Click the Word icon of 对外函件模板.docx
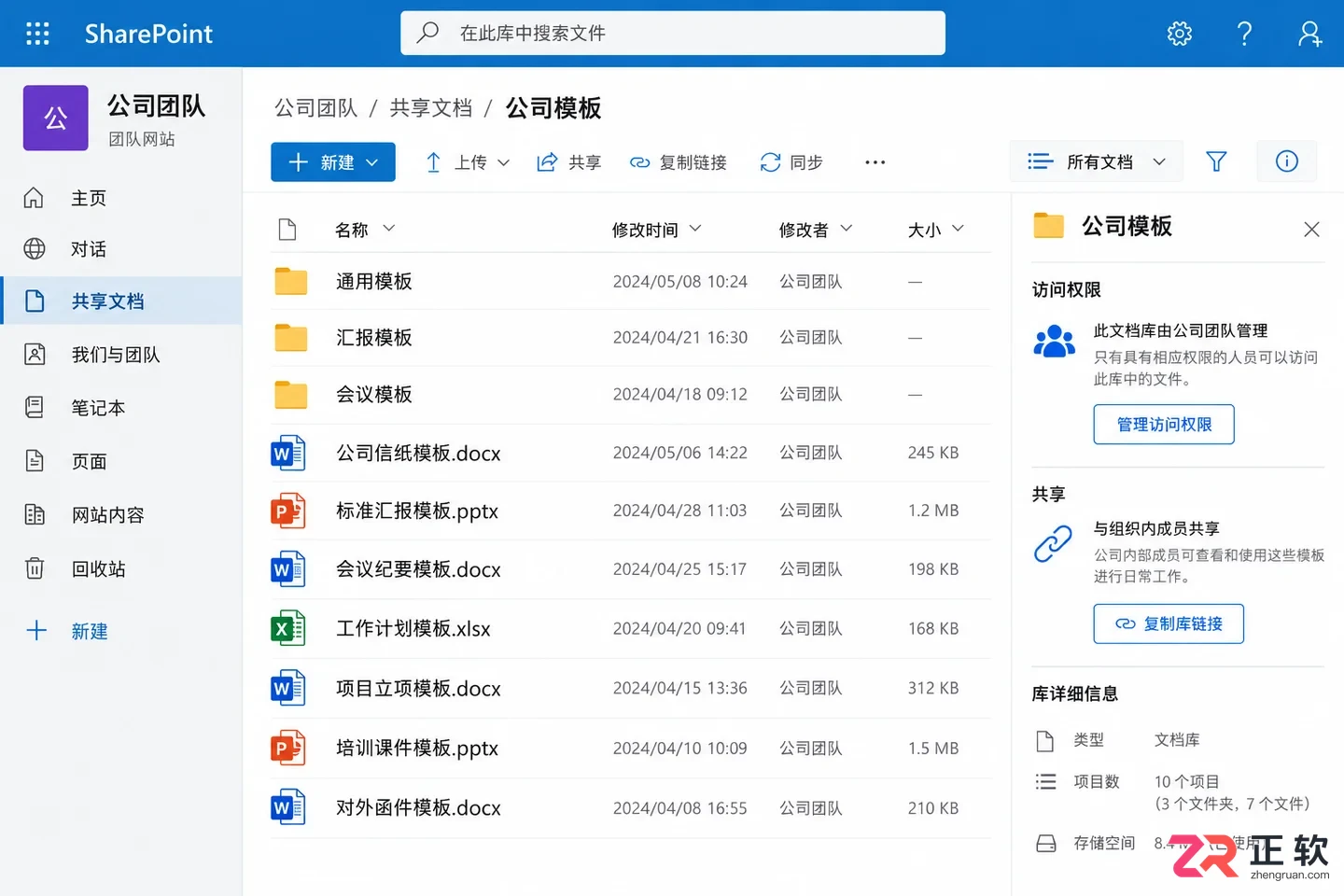This screenshot has width=1344, height=896. (288, 807)
